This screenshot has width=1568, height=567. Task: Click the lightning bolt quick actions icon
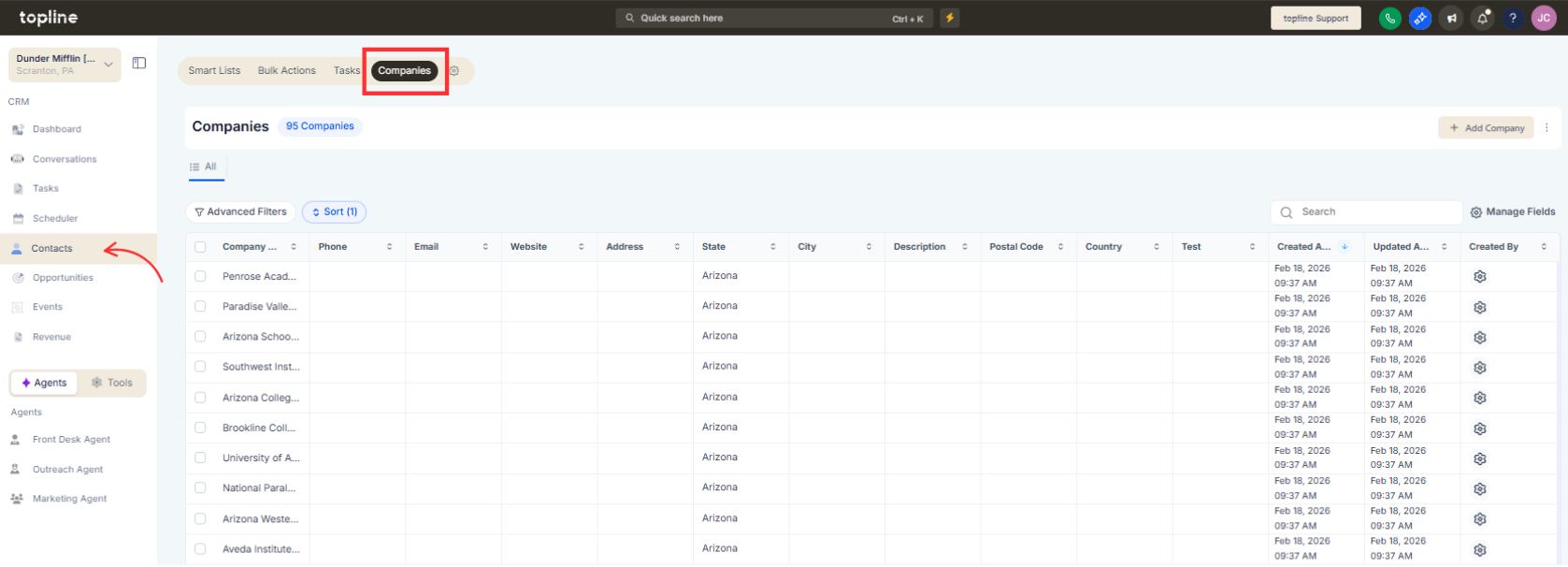coord(950,18)
